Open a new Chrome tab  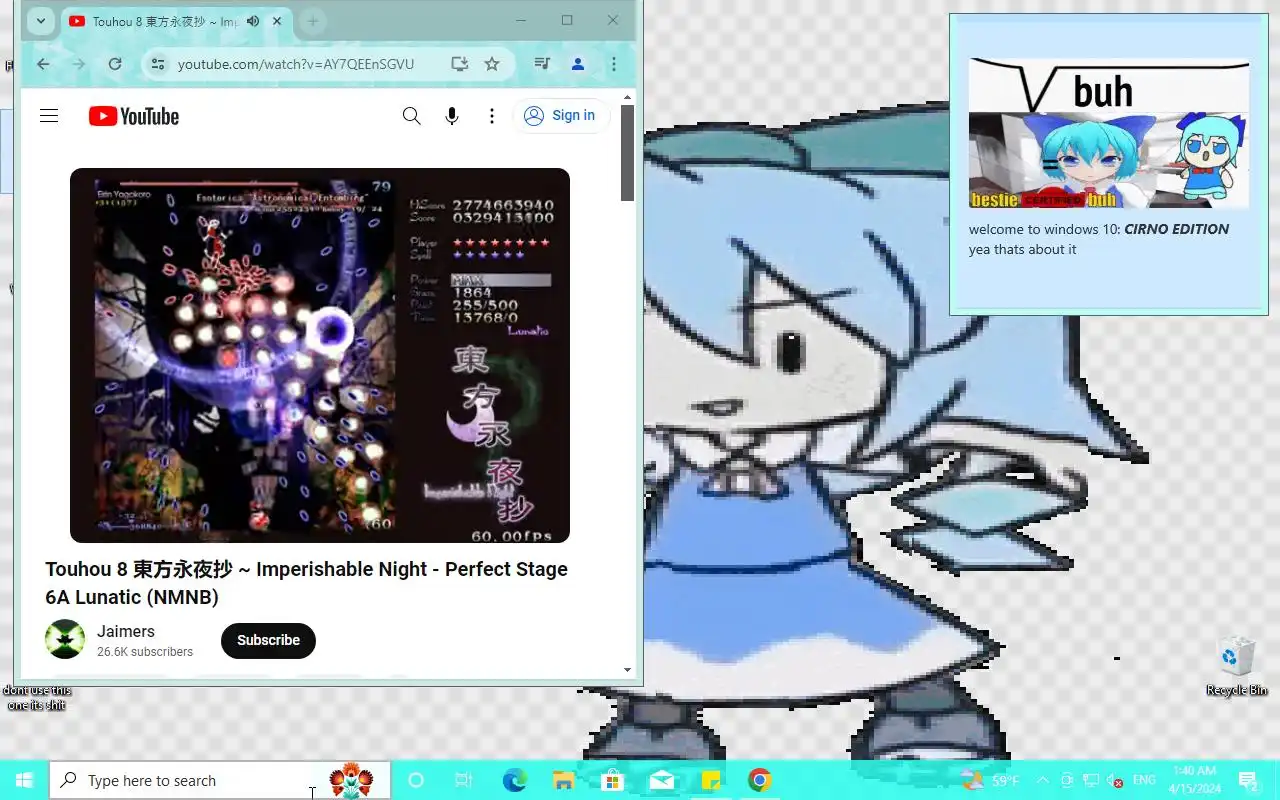click(312, 21)
